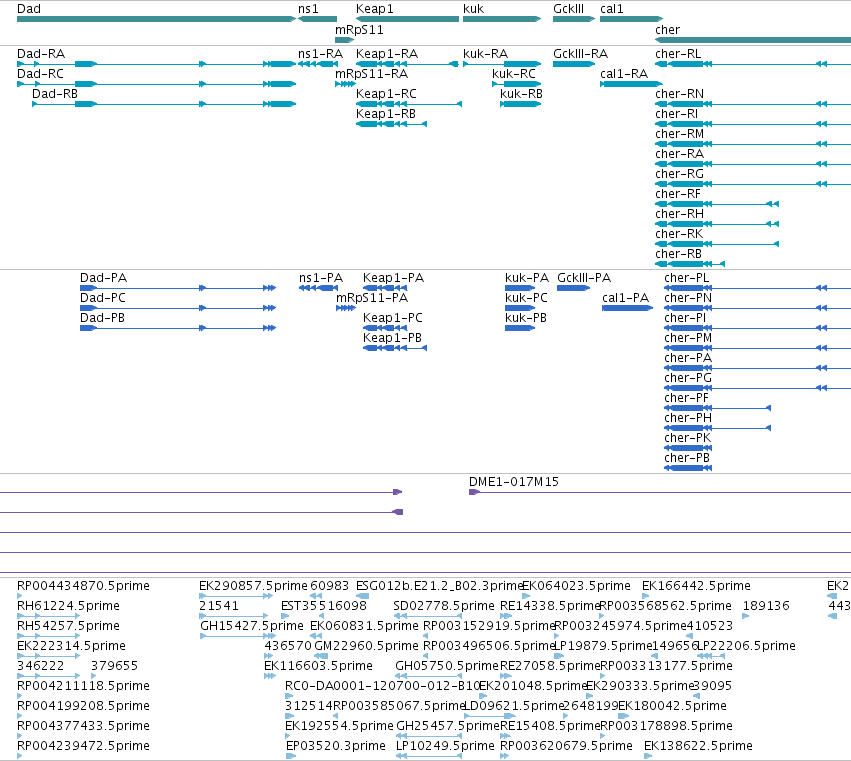
Task: Click the ns1-PA protein label
Action: click(321, 278)
